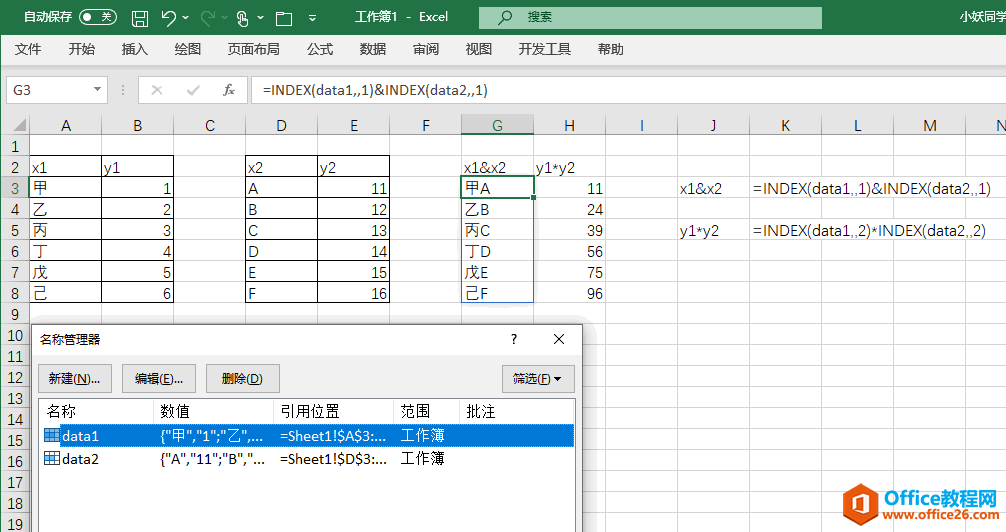
Task: Switch to the 开始 tab
Action: point(81,49)
